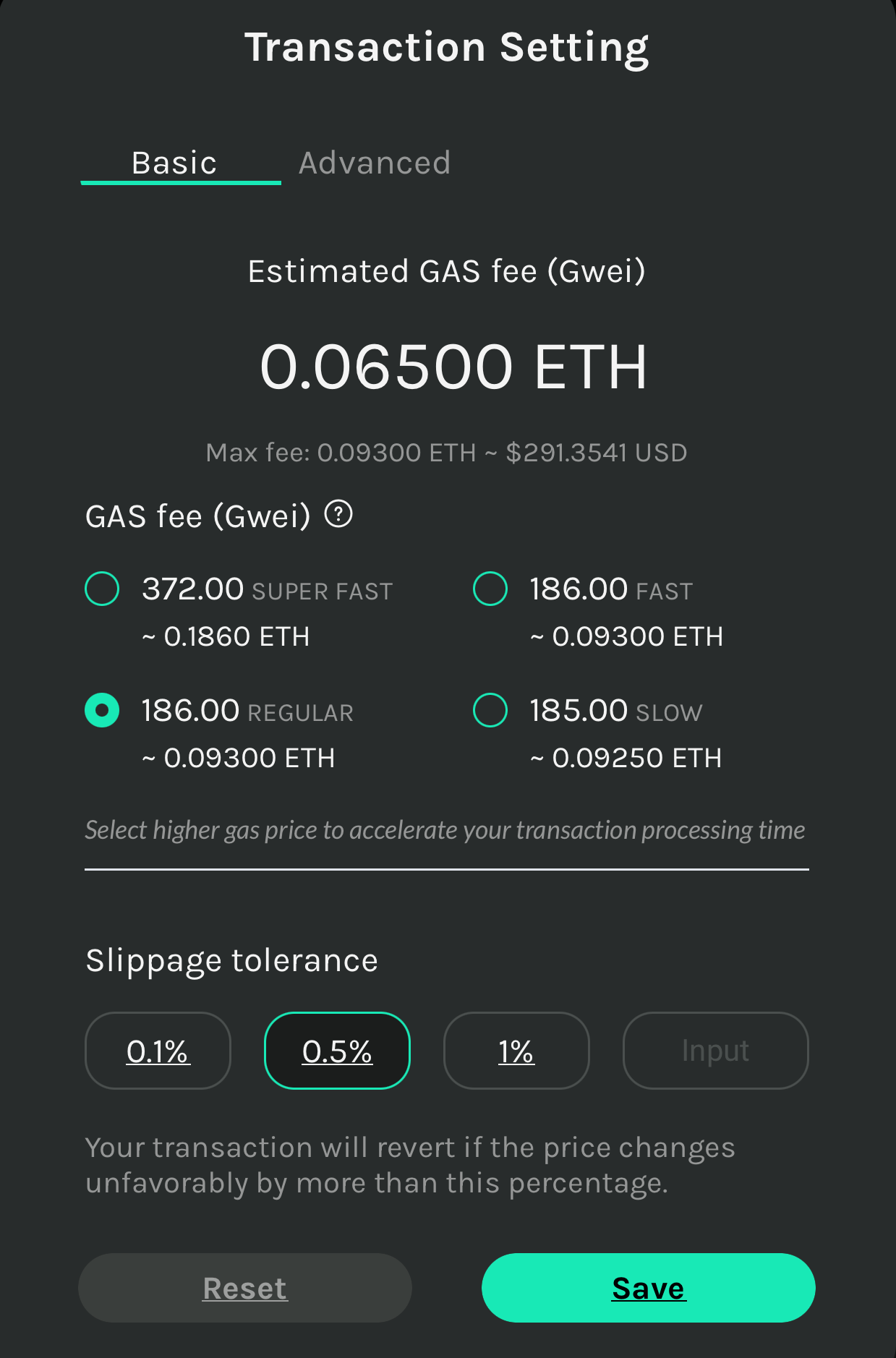Image resolution: width=896 pixels, height=1358 pixels.
Task: Click the Max fee 0.09300 ETH text
Action: 341,453
